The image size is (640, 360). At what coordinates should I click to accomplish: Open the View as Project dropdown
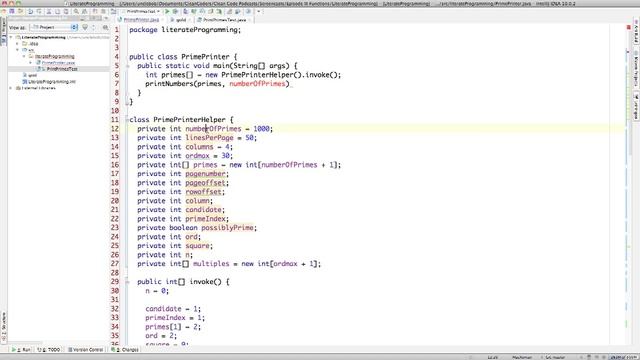tap(54, 27)
